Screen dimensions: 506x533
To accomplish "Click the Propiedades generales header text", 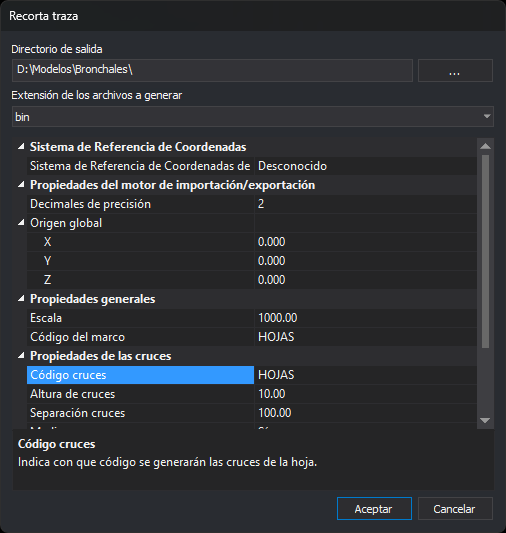I will pos(93,299).
